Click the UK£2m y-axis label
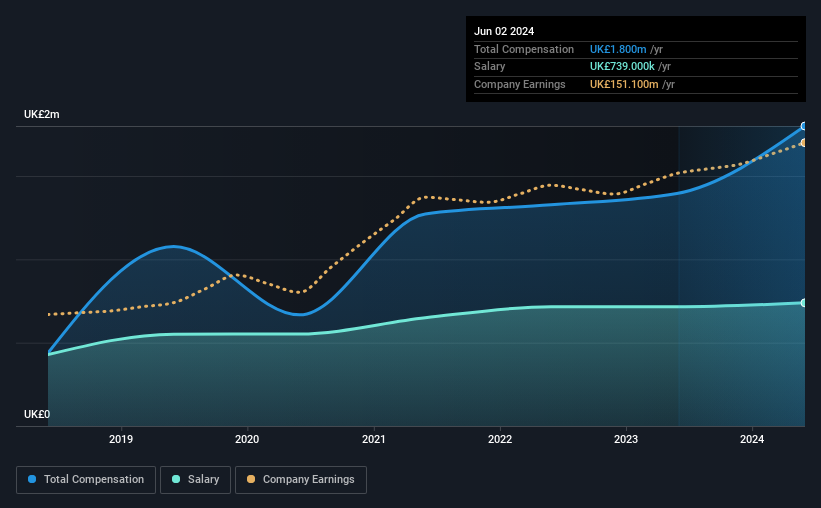821x508 pixels. tap(42, 114)
